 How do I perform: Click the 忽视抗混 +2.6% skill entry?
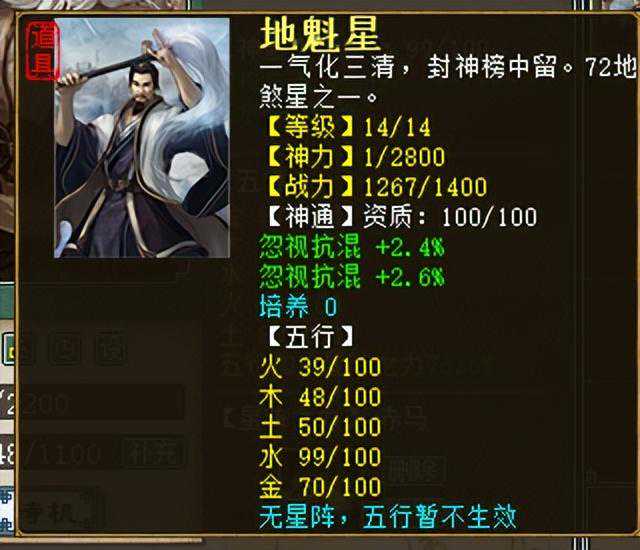click(352, 277)
